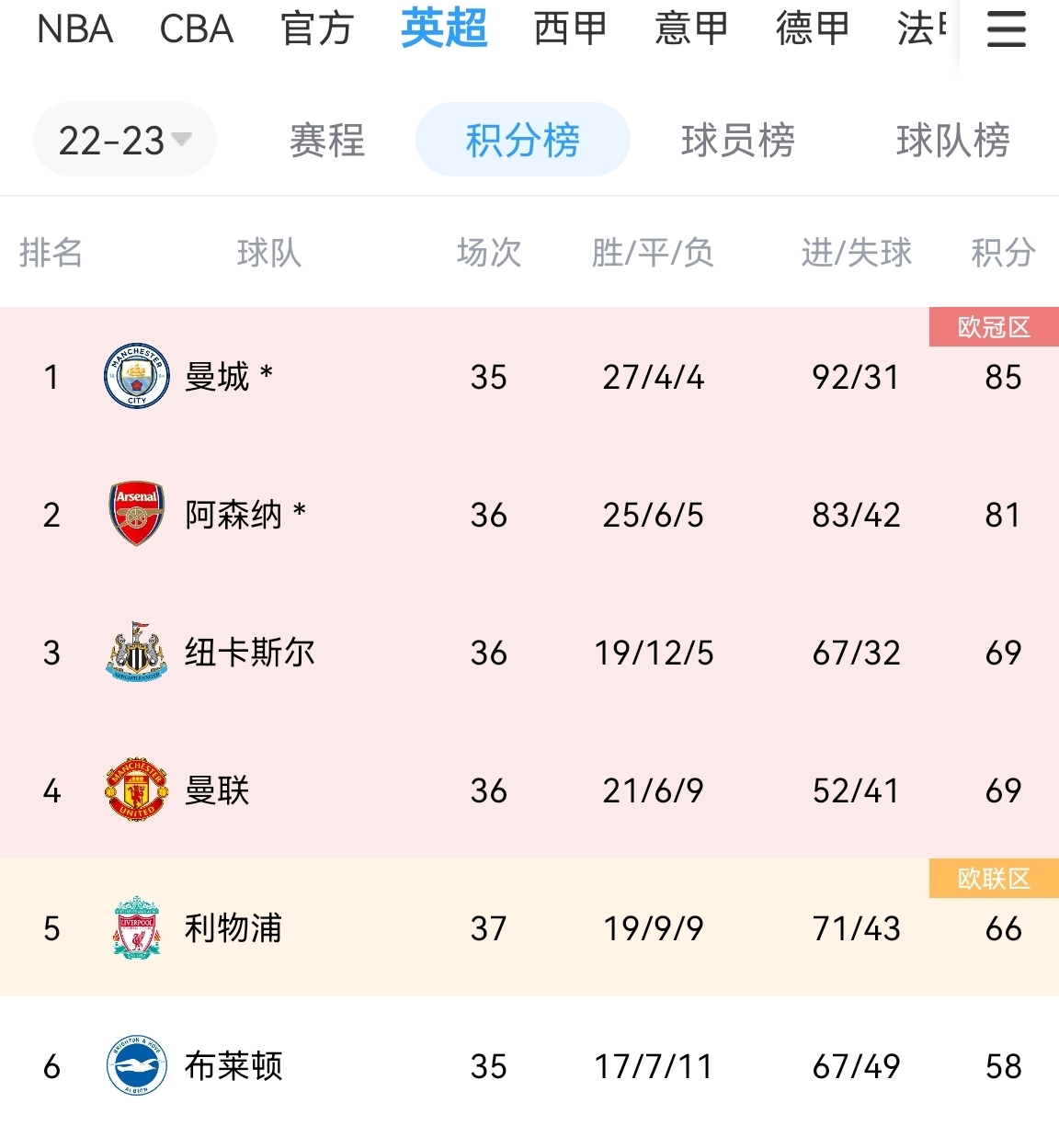Open the hamburger menu icon
The height and width of the screenshot is (1148, 1059).
(1006, 29)
